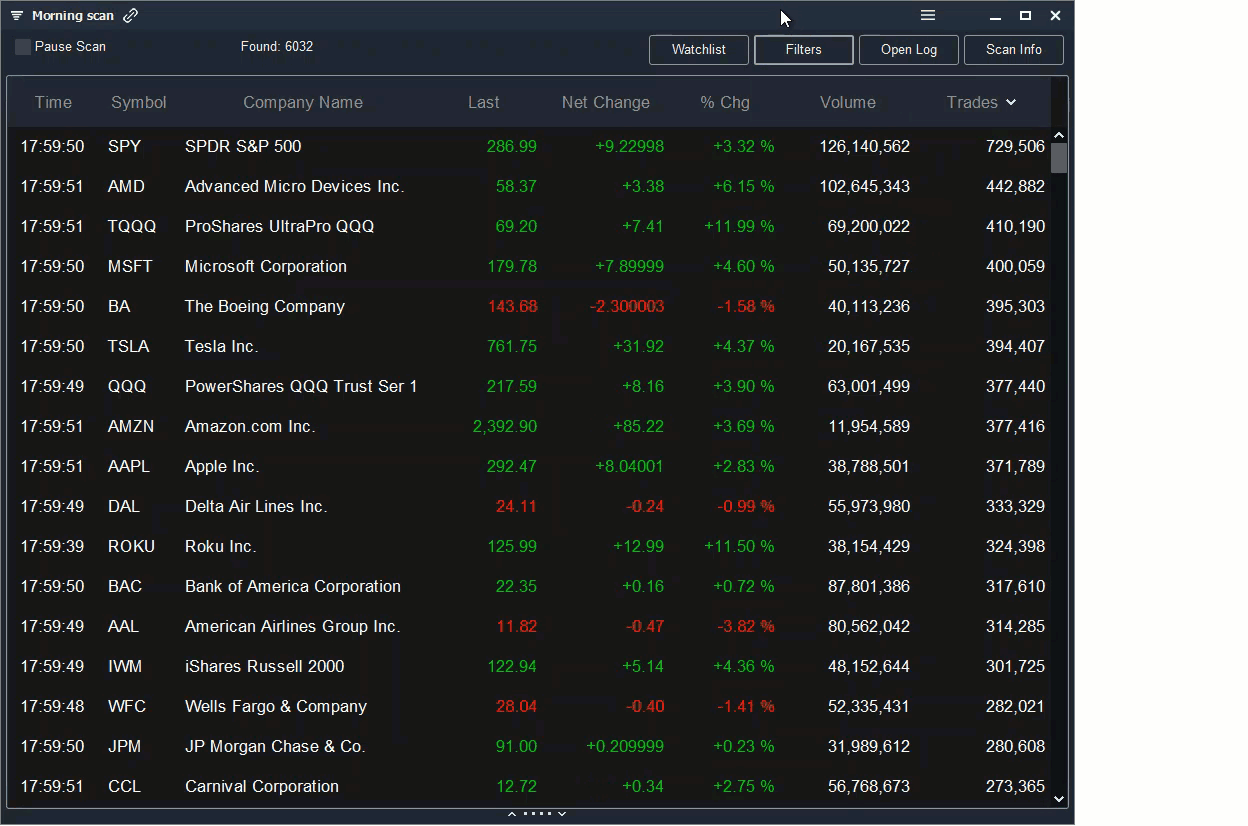This screenshot has height=826, width=1248.
Task: Sort results by the Volume column header
Action: pyautogui.click(x=847, y=102)
